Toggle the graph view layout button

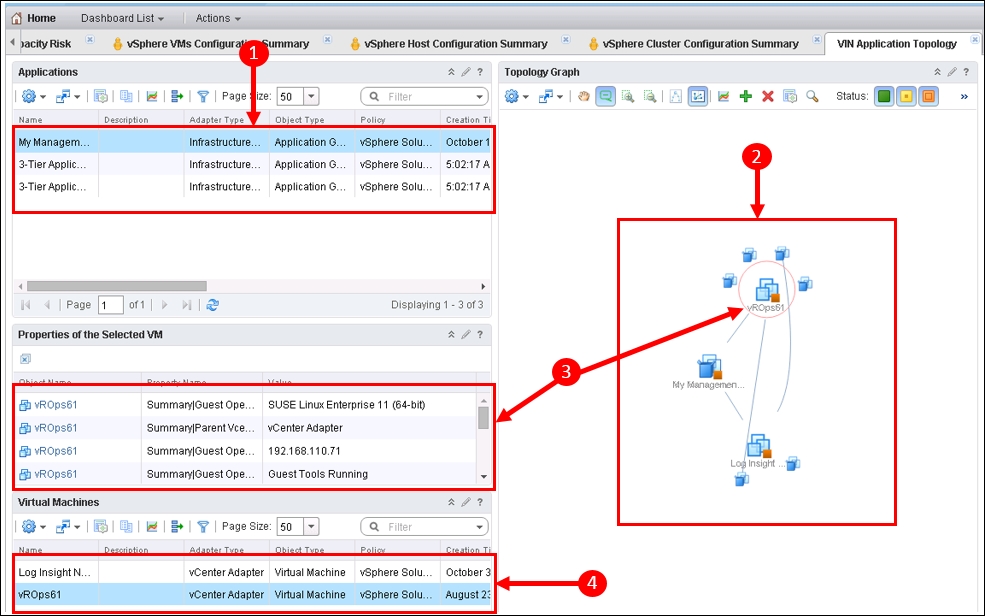pyautogui.click(x=698, y=96)
